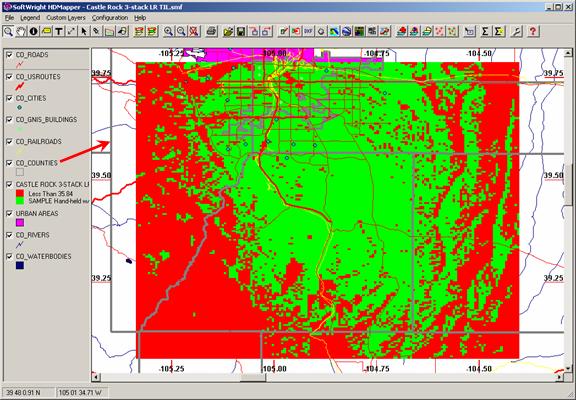Viewport: 576px width, 400px height.
Task: Click the gray CO_COUNTIES legend box
Action: point(20,172)
